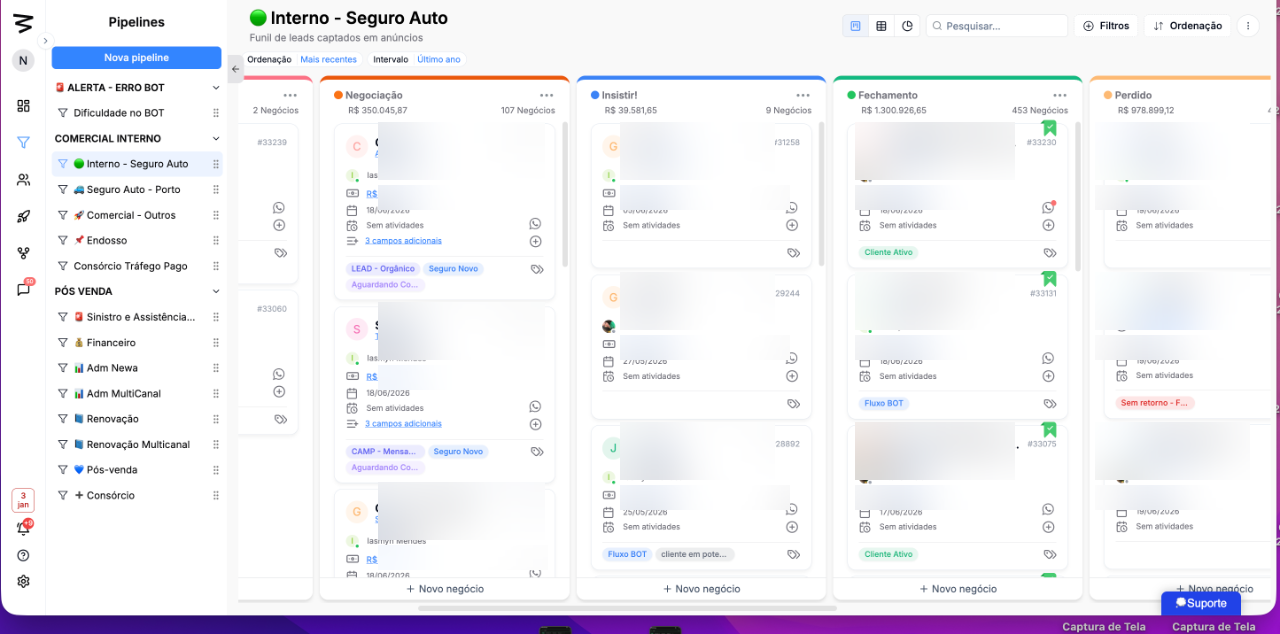Select Adm MultiCanal pipeline
This screenshot has width=1280, height=634.
[x=137, y=394]
